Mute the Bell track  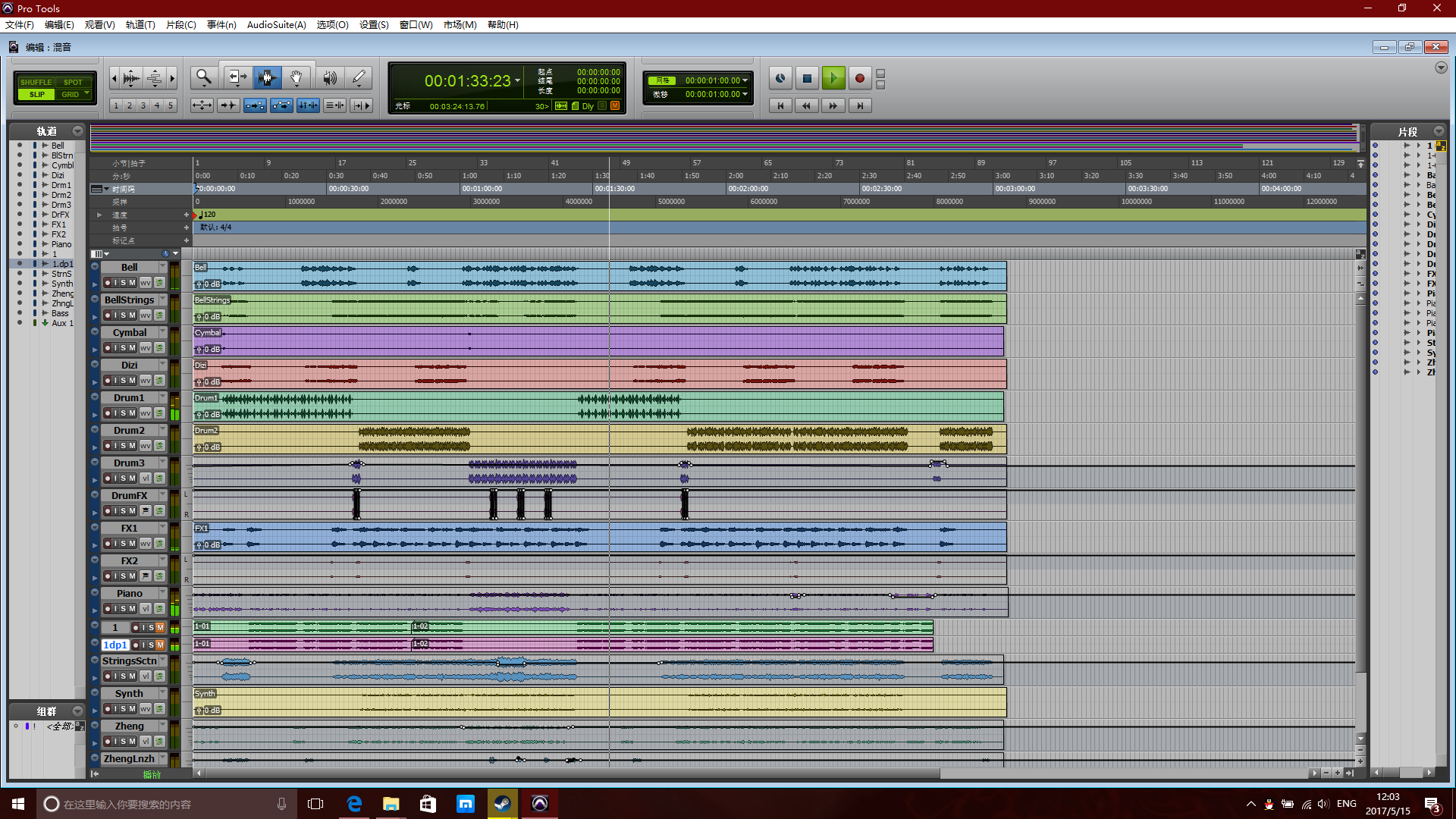pyautogui.click(x=133, y=283)
